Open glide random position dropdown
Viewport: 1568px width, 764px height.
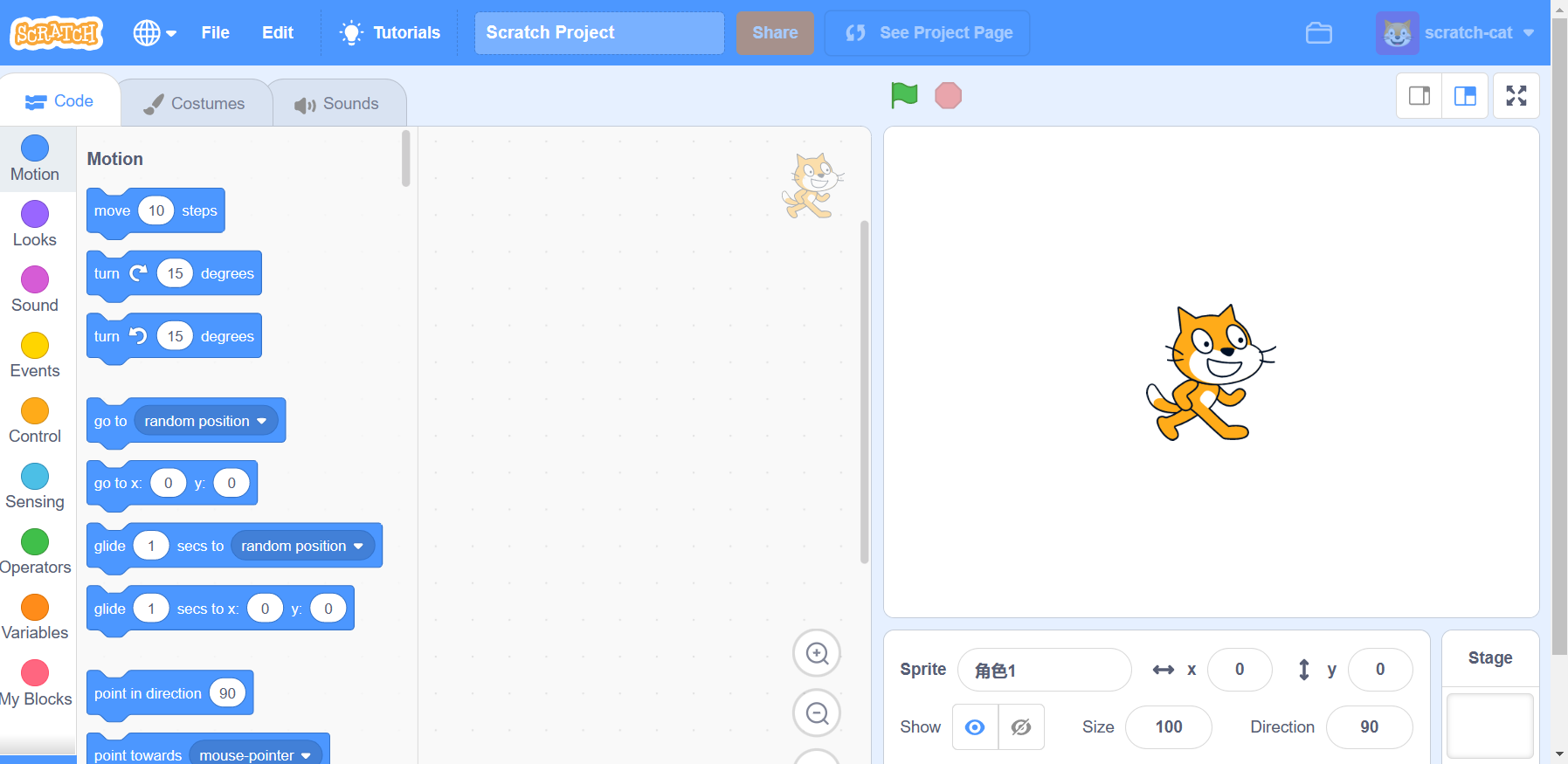303,546
